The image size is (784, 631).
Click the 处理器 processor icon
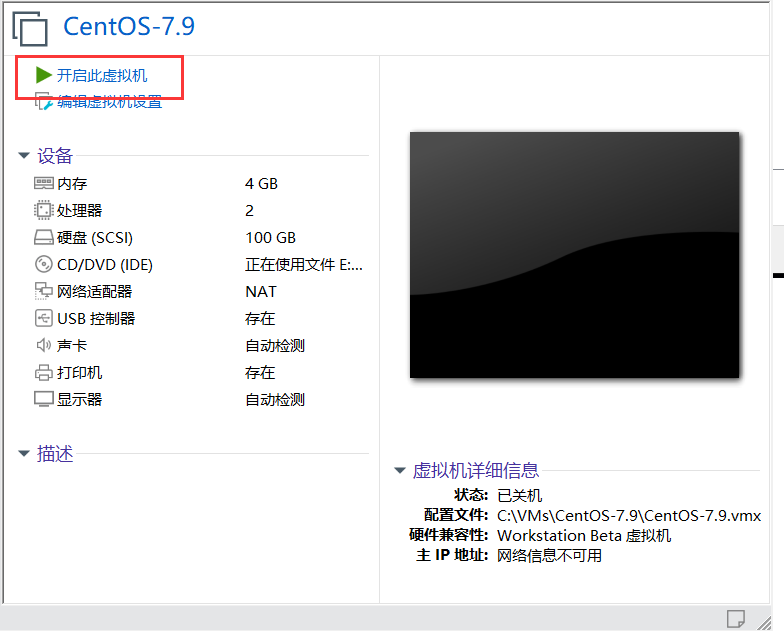pos(44,210)
